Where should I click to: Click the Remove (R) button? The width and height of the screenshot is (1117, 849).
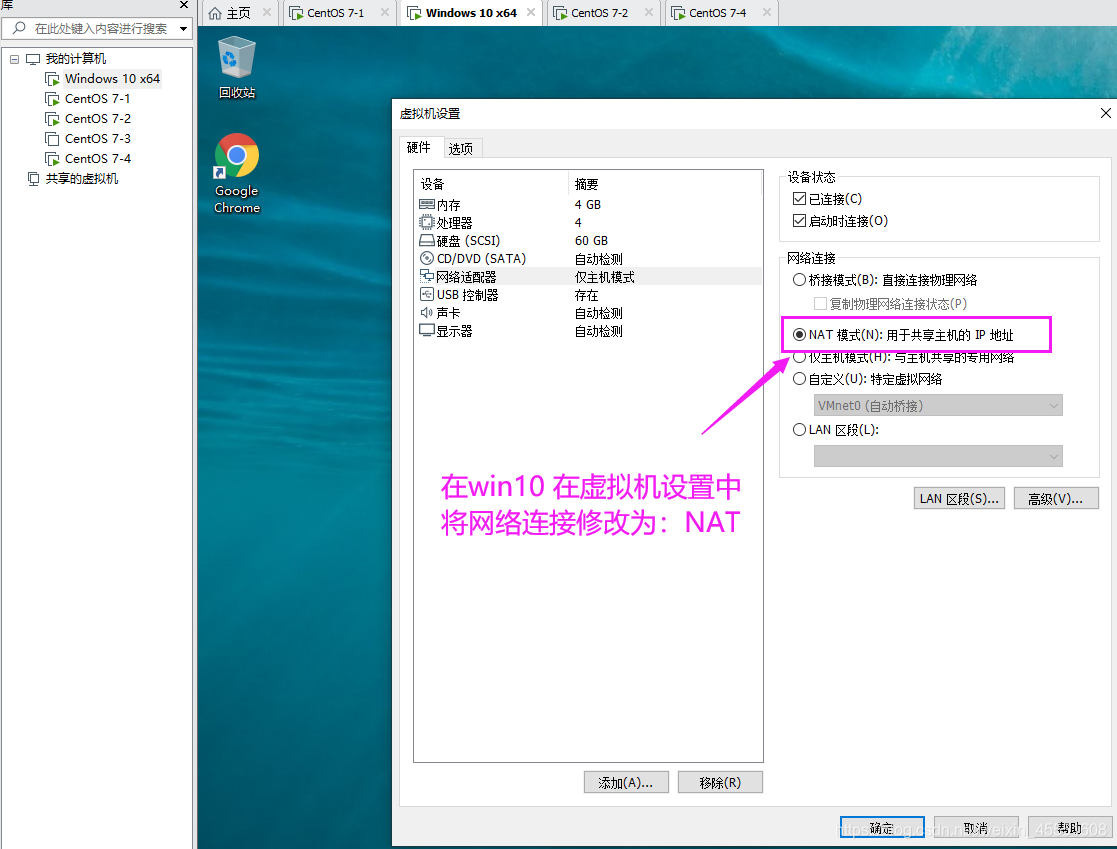click(x=720, y=782)
